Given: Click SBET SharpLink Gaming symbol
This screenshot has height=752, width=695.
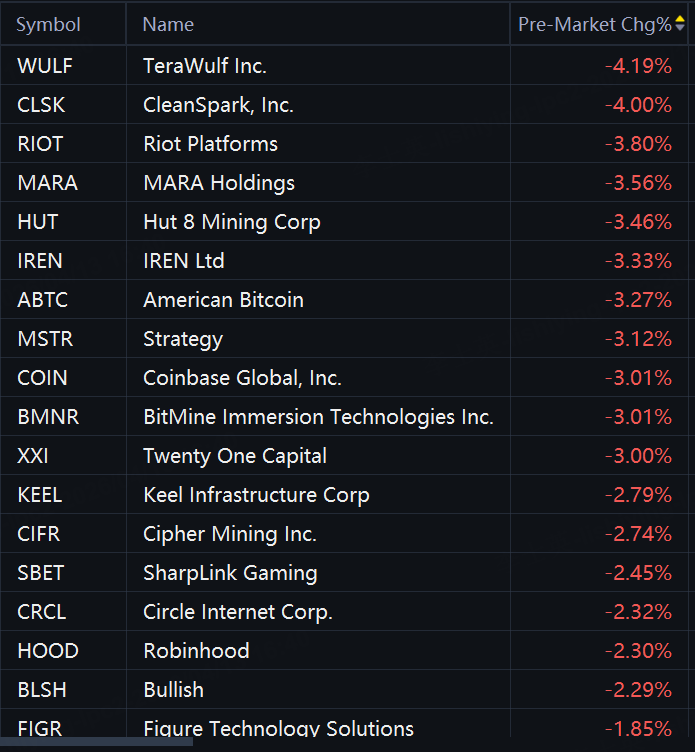Looking at the screenshot, I should (x=41, y=573).
